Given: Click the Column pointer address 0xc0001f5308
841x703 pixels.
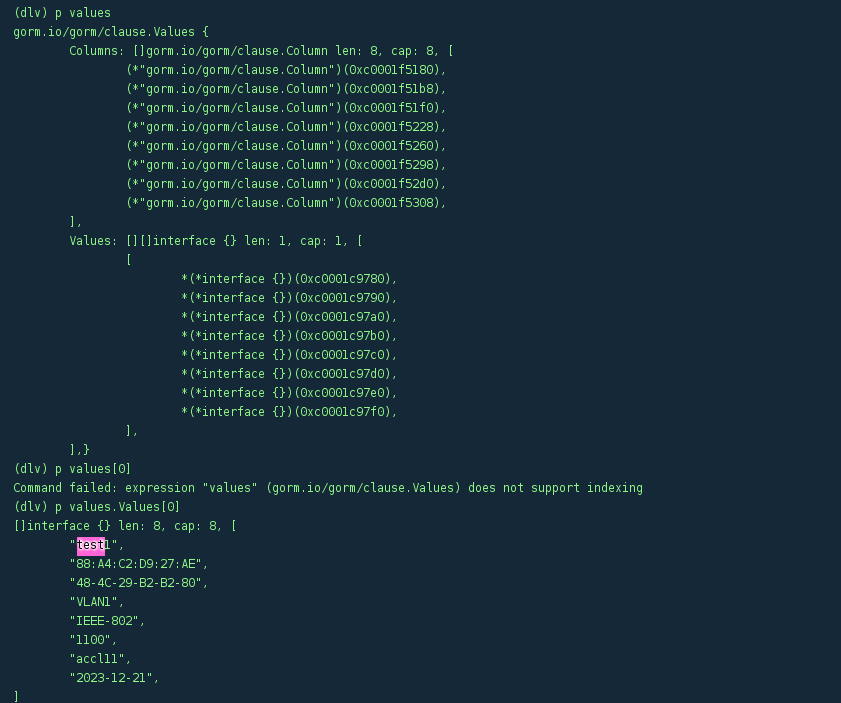Looking at the screenshot, I should (392, 203).
